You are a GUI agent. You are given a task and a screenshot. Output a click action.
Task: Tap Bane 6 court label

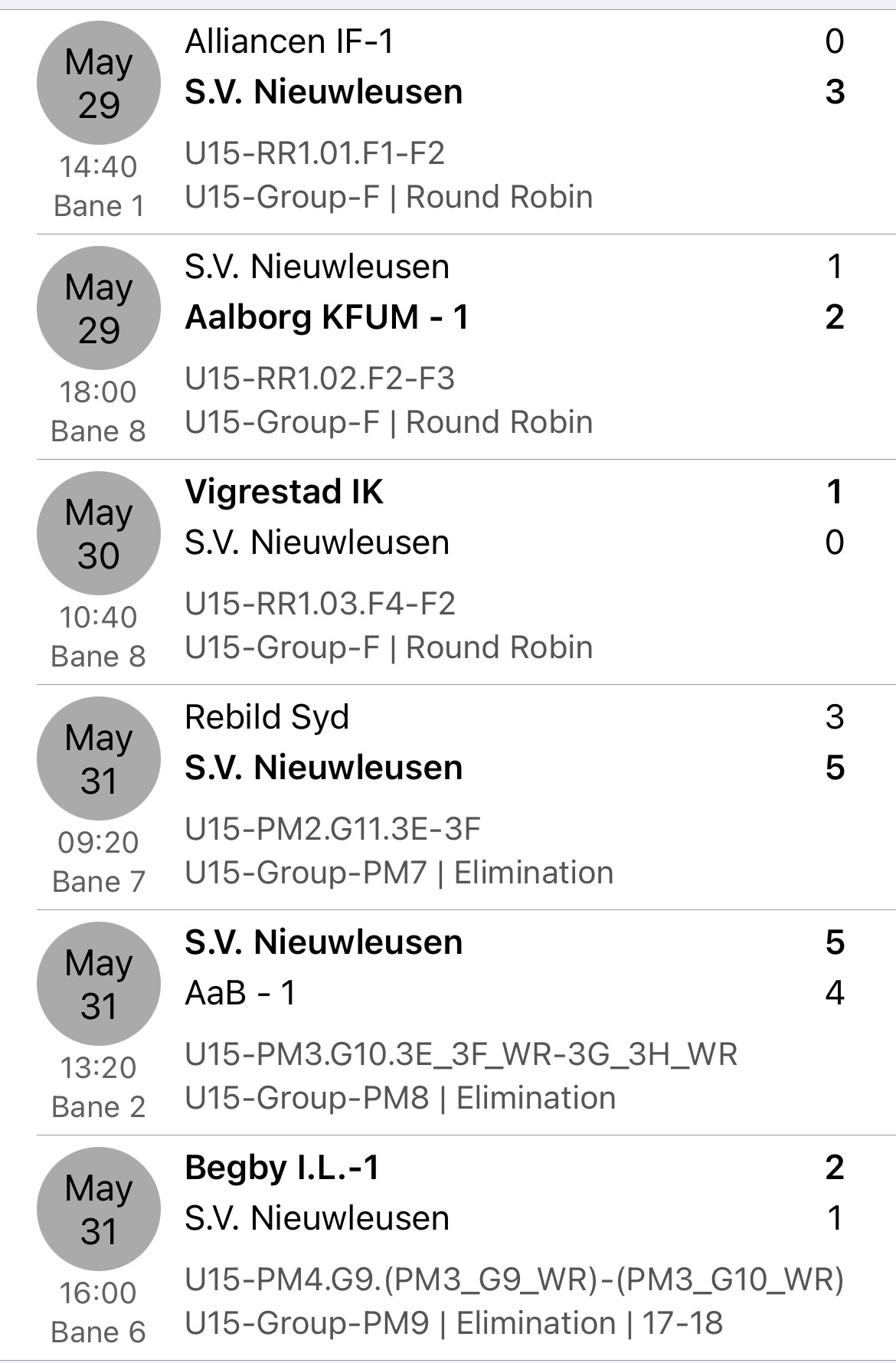point(98,1332)
